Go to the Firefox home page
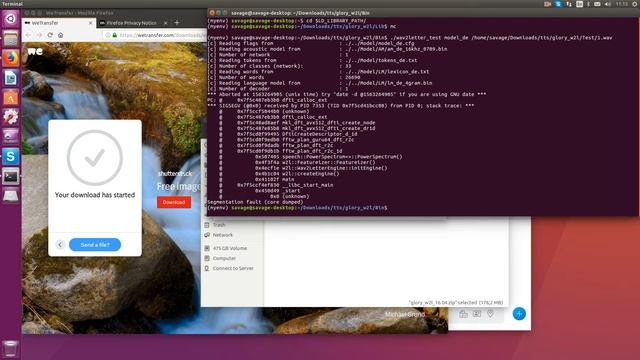 [60, 35]
